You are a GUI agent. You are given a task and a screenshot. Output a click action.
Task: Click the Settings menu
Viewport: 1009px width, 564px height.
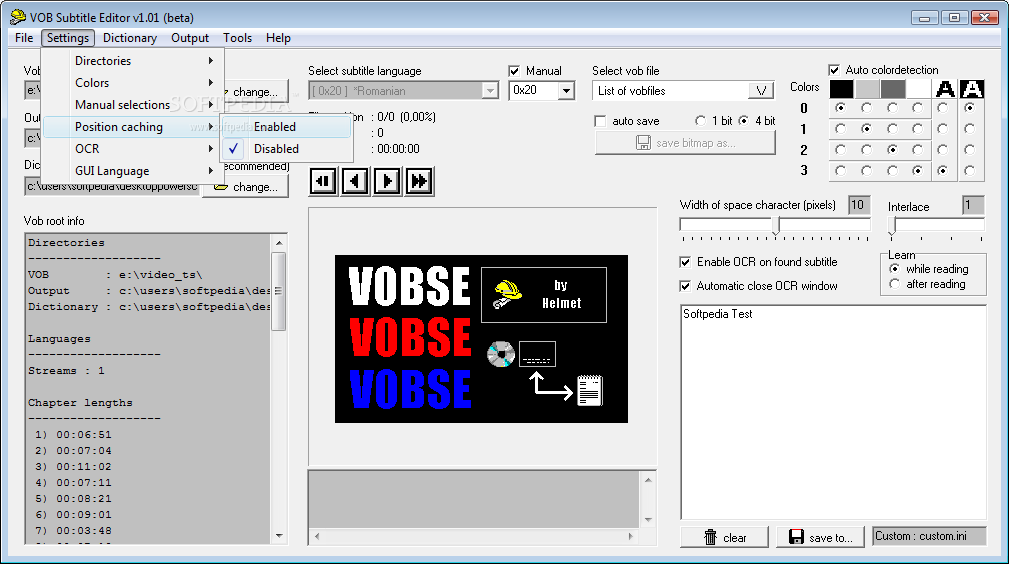(68, 38)
